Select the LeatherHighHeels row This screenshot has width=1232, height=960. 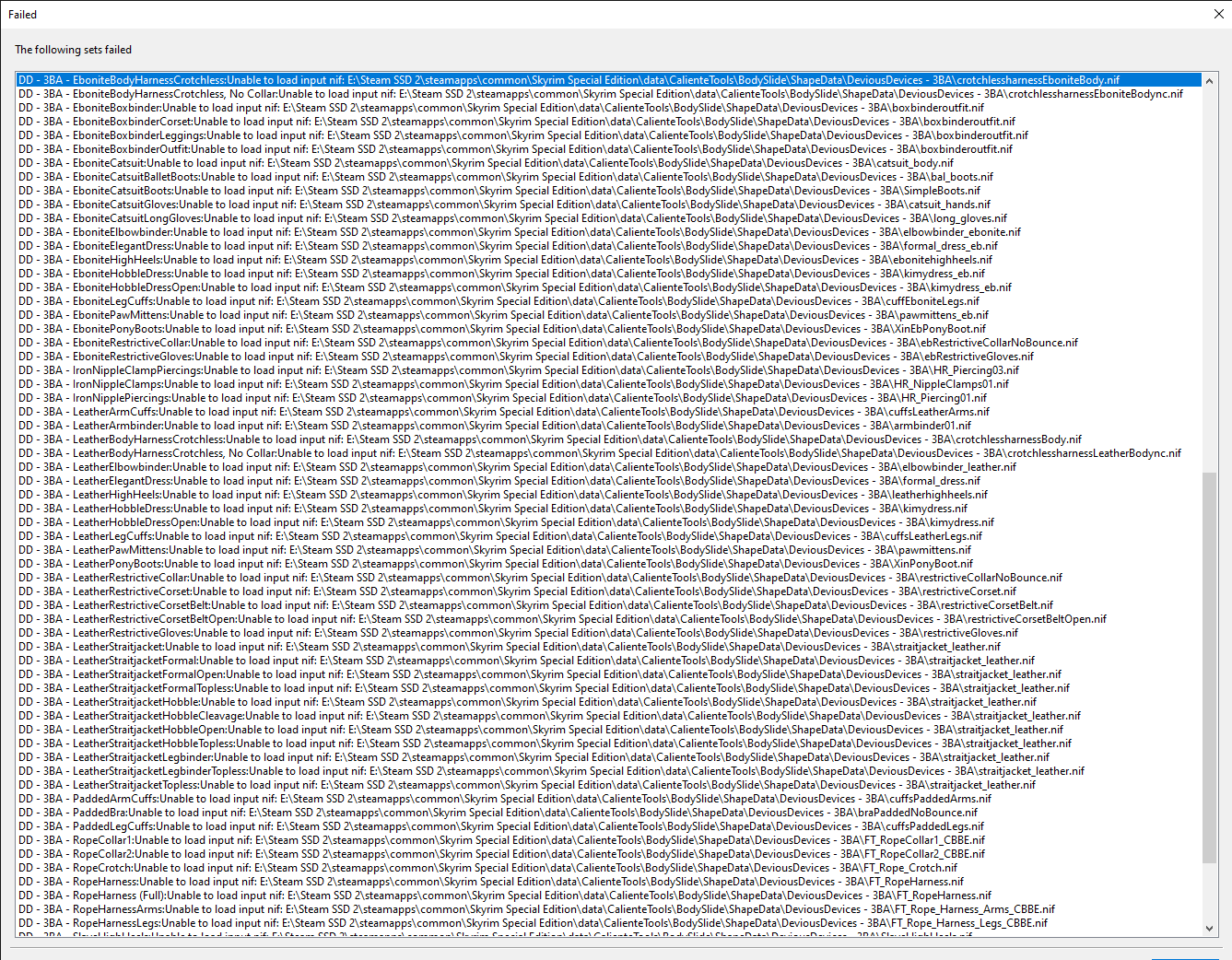pos(609,495)
